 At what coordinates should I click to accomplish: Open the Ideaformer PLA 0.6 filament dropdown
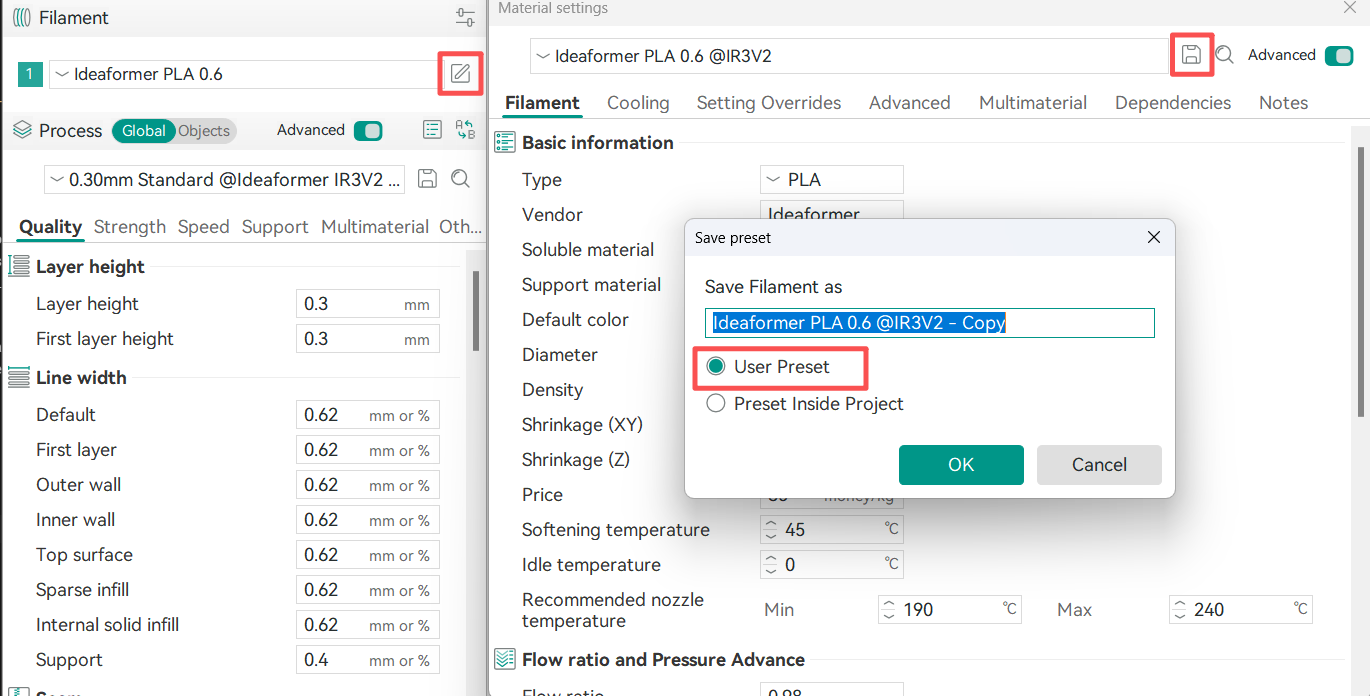[x=244, y=74]
